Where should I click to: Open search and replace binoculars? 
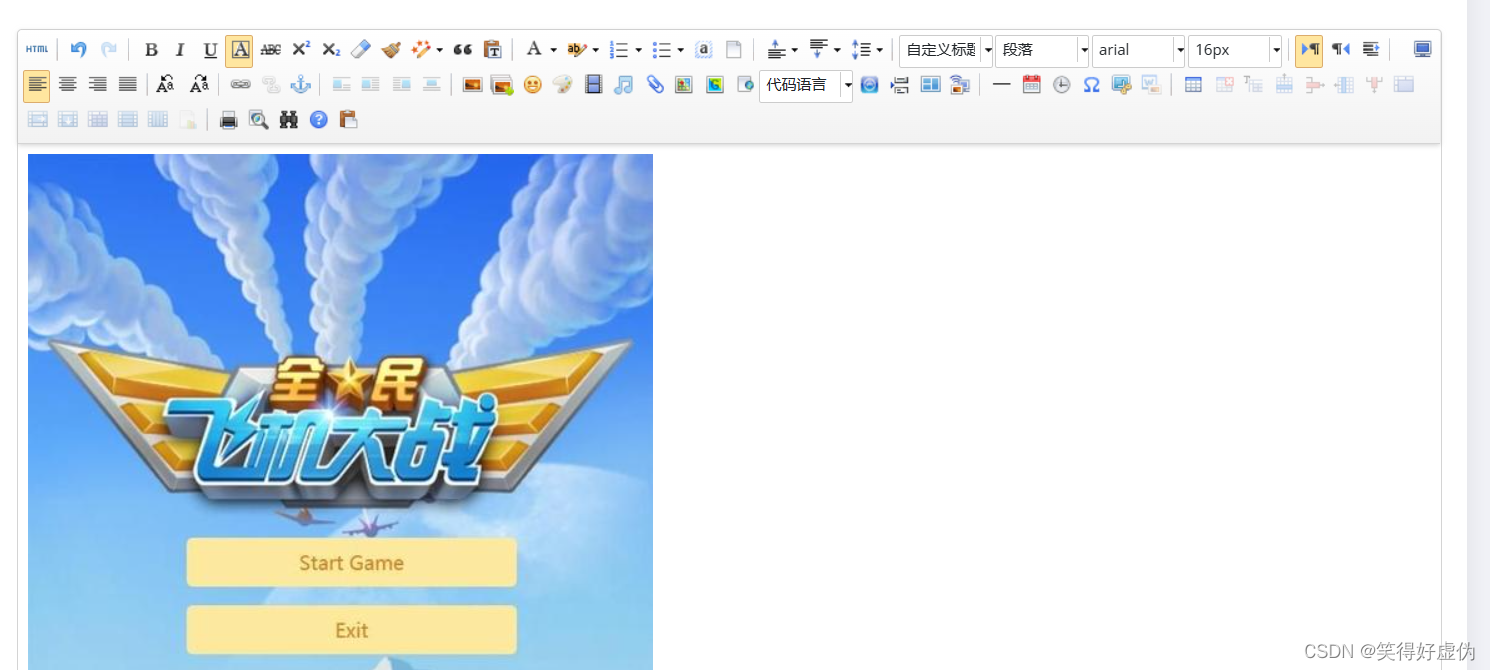click(288, 120)
